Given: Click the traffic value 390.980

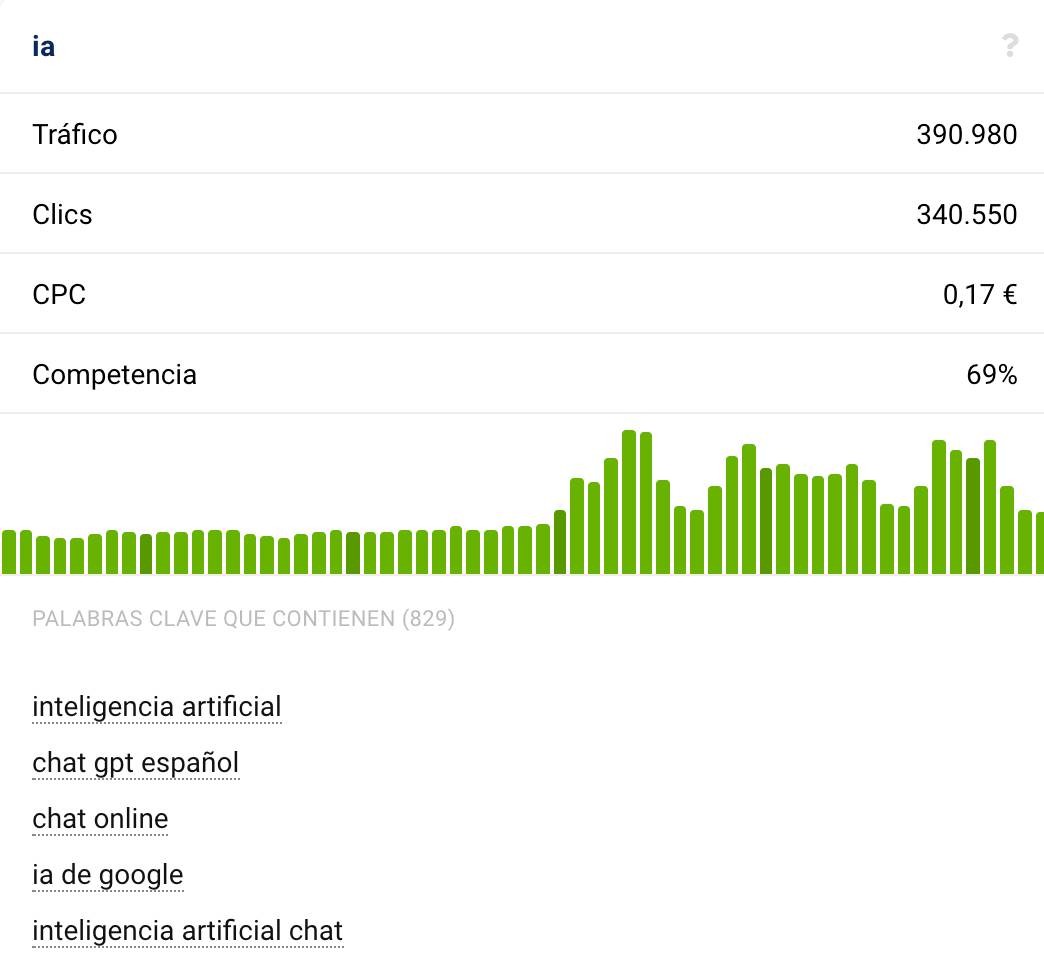Looking at the screenshot, I should [966, 134].
